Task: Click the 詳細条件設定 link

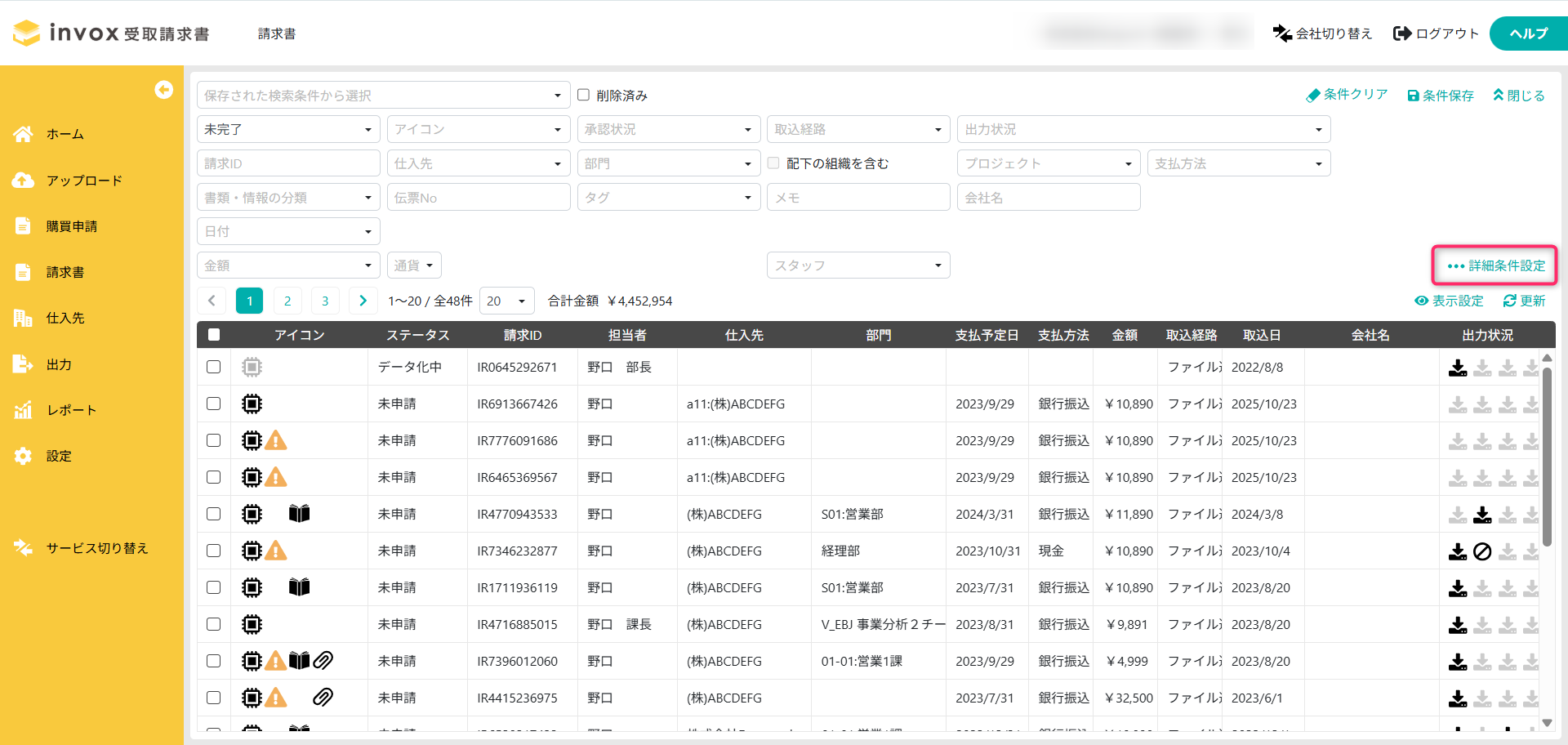Action: 1495,265
